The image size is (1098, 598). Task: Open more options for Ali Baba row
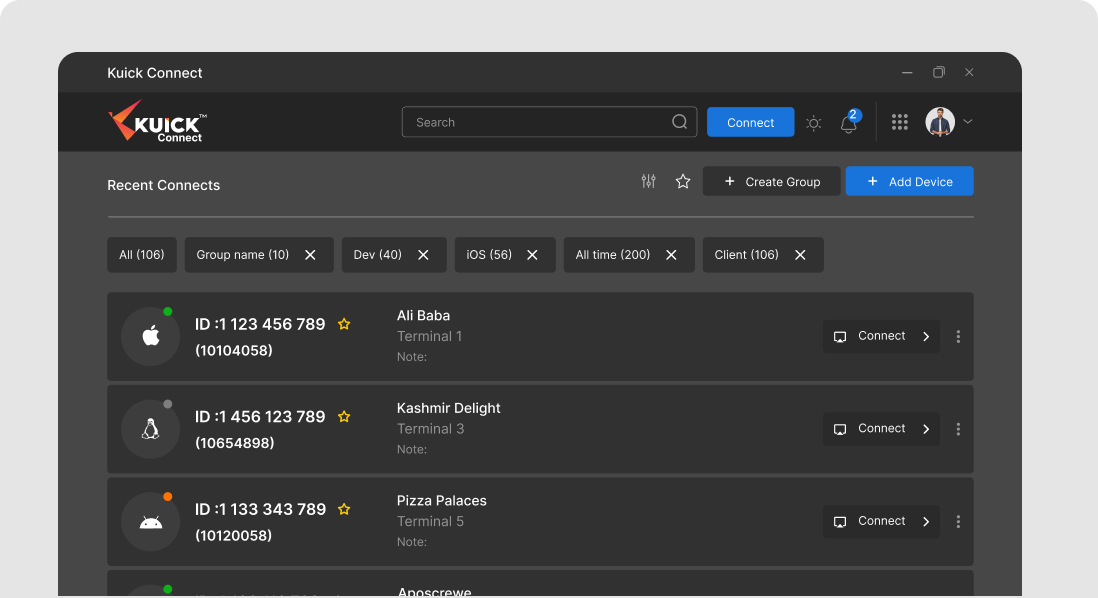tap(958, 337)
